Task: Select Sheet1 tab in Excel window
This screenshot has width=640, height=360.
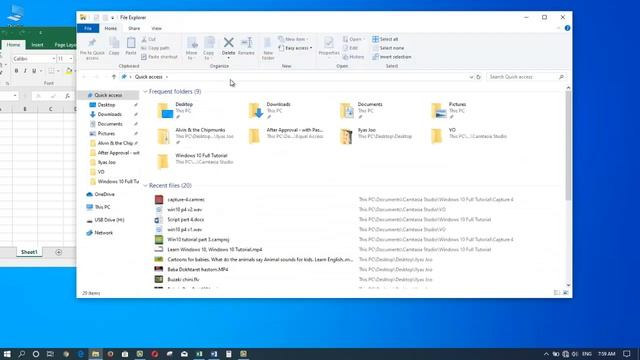Action: pyautogui.click(x=29, y=252)
